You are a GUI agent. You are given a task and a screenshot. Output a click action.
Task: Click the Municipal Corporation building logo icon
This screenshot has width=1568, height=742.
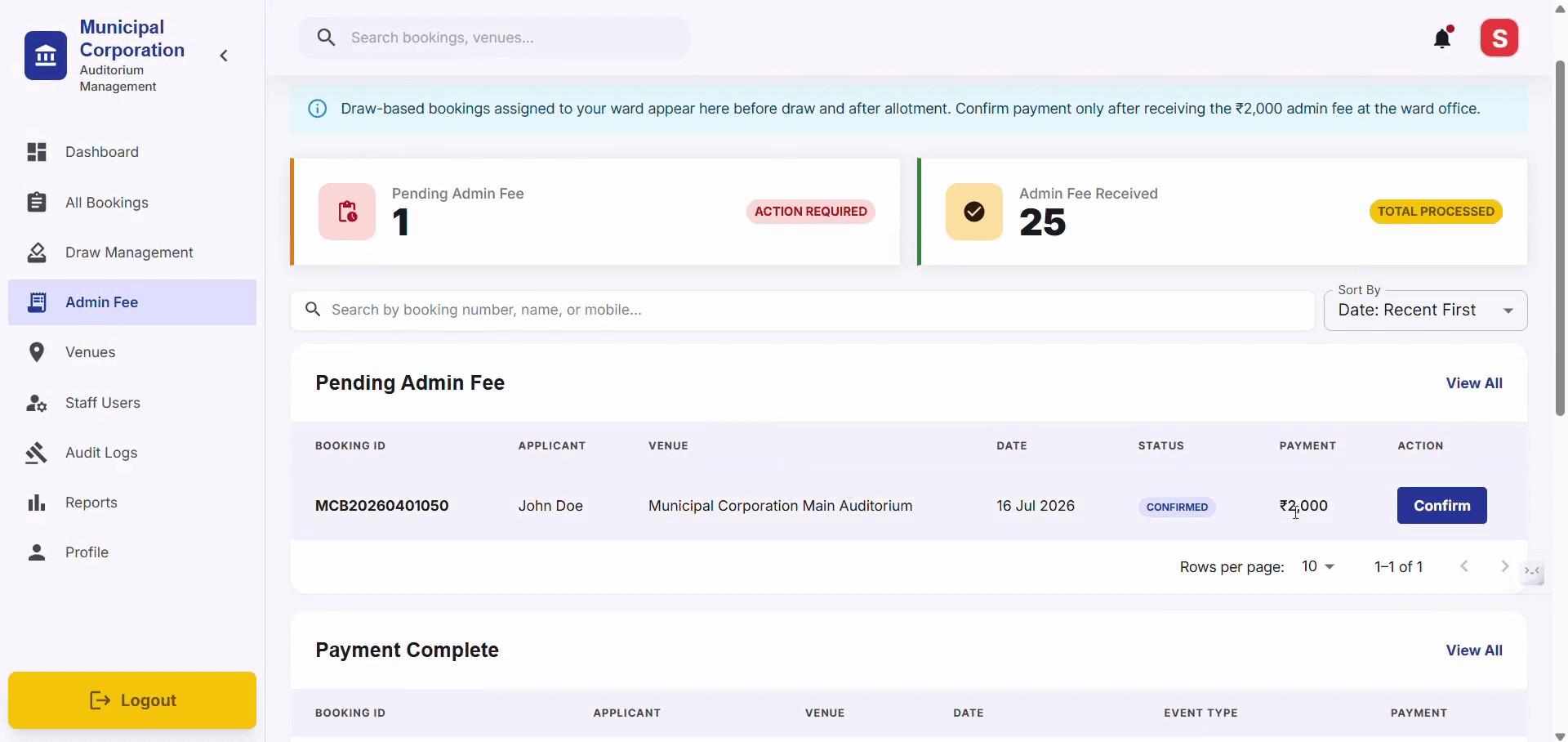click(46, 56)
